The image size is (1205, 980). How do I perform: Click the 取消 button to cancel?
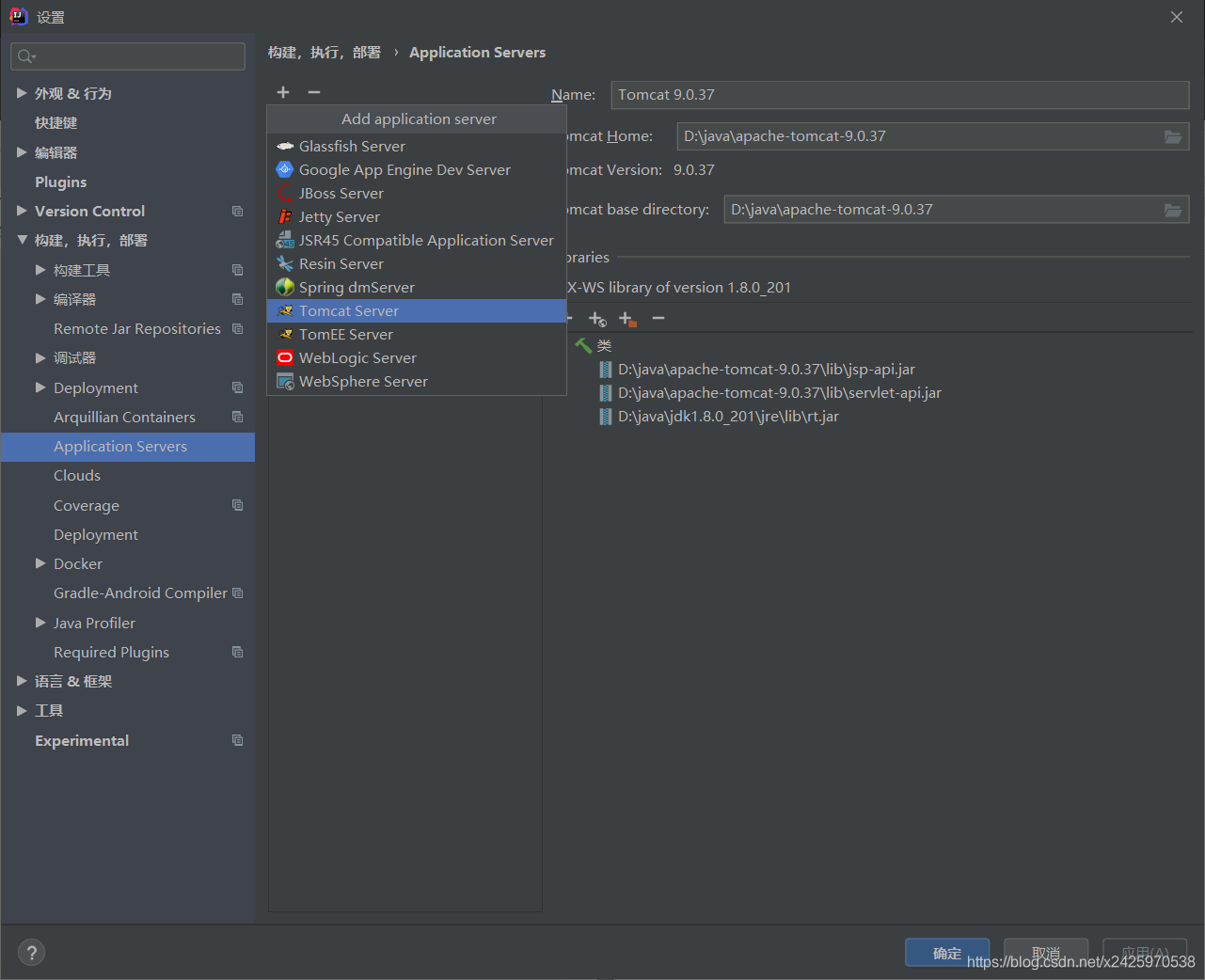click(x=1046, y=953)
